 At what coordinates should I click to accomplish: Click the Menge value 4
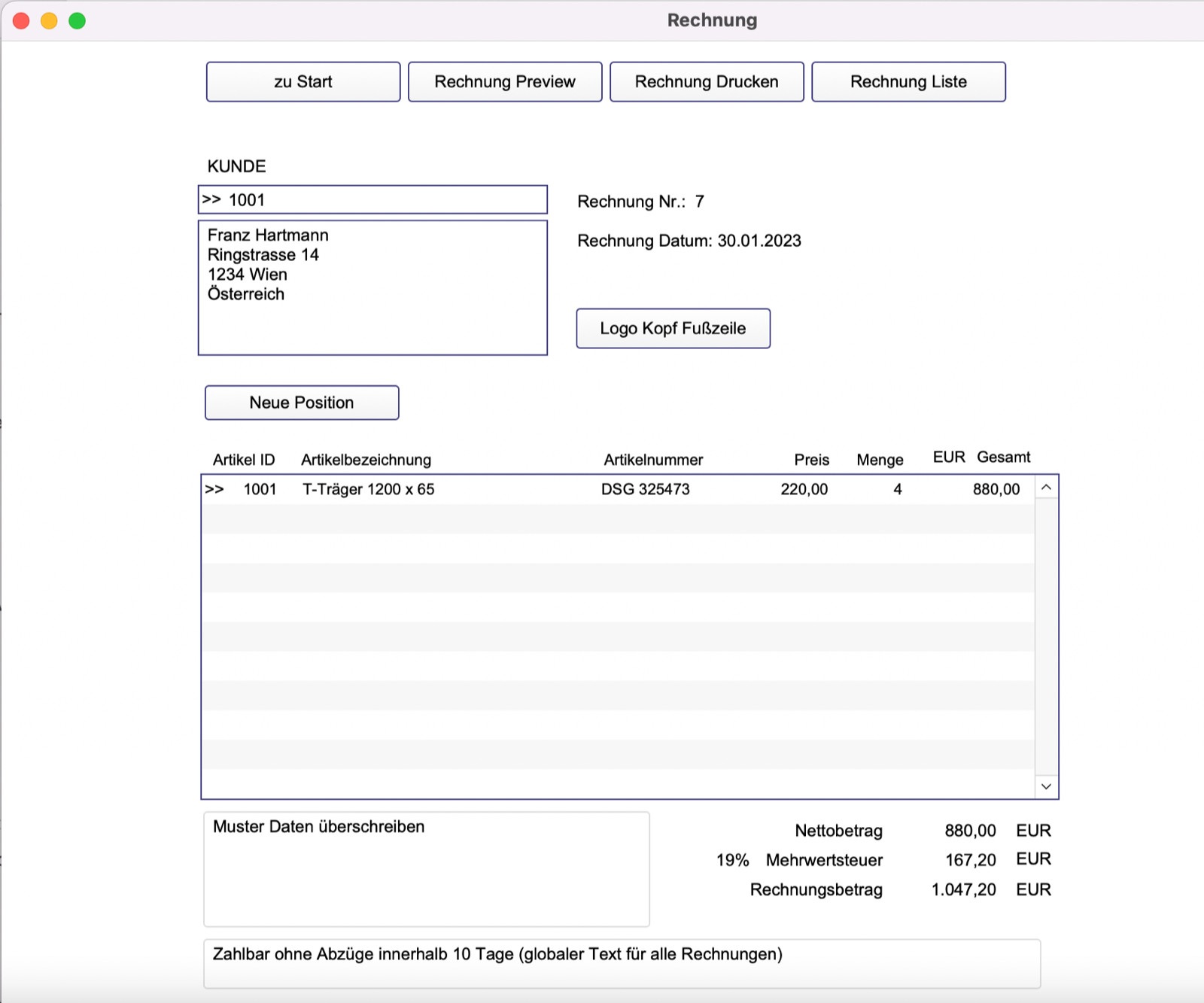click(x=898, y=490)
